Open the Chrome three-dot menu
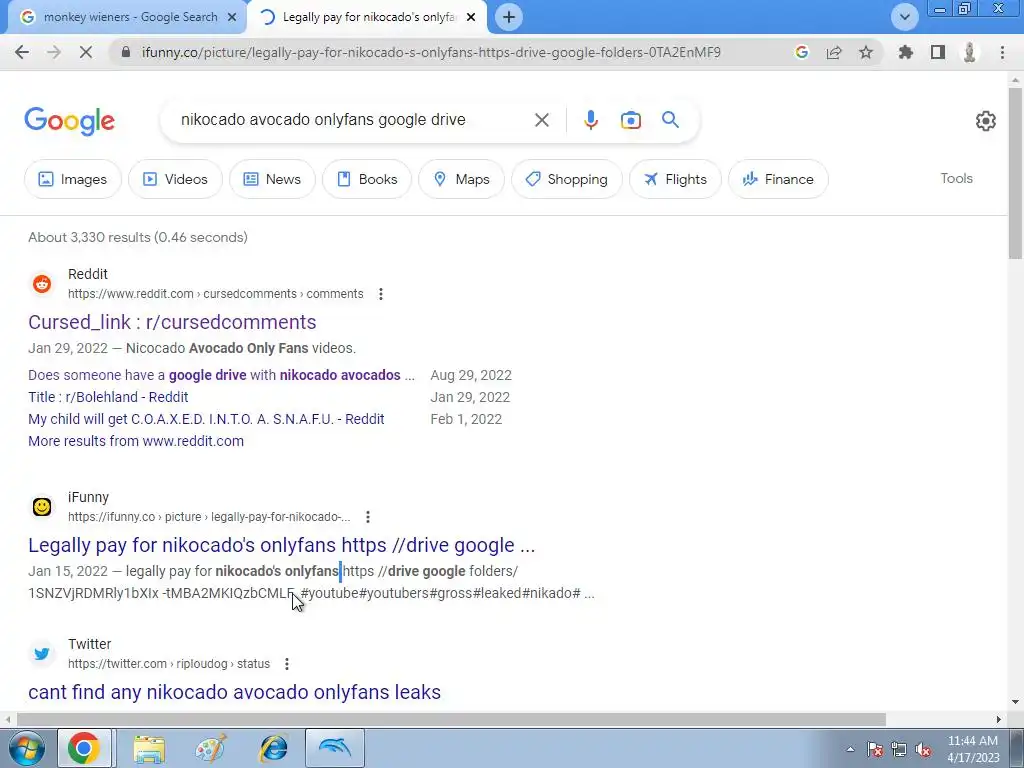1024x768 pixels. (1002, 52)
